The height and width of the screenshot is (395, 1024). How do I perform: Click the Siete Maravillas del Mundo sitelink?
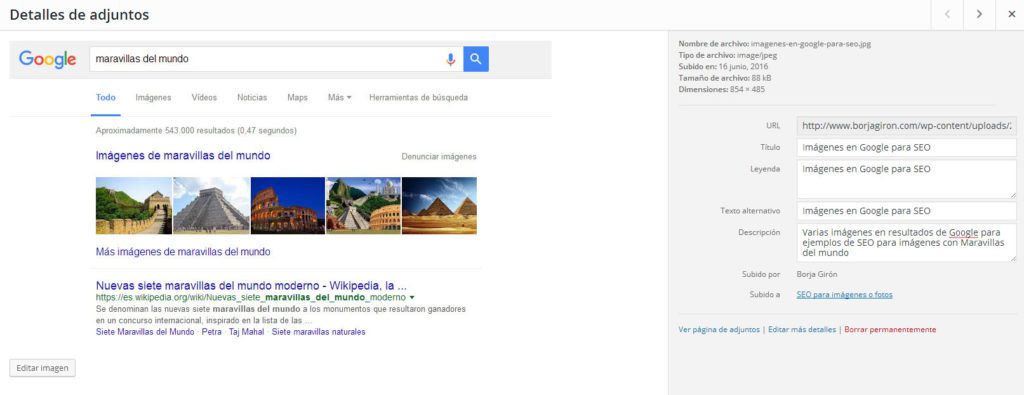(145, 332)
